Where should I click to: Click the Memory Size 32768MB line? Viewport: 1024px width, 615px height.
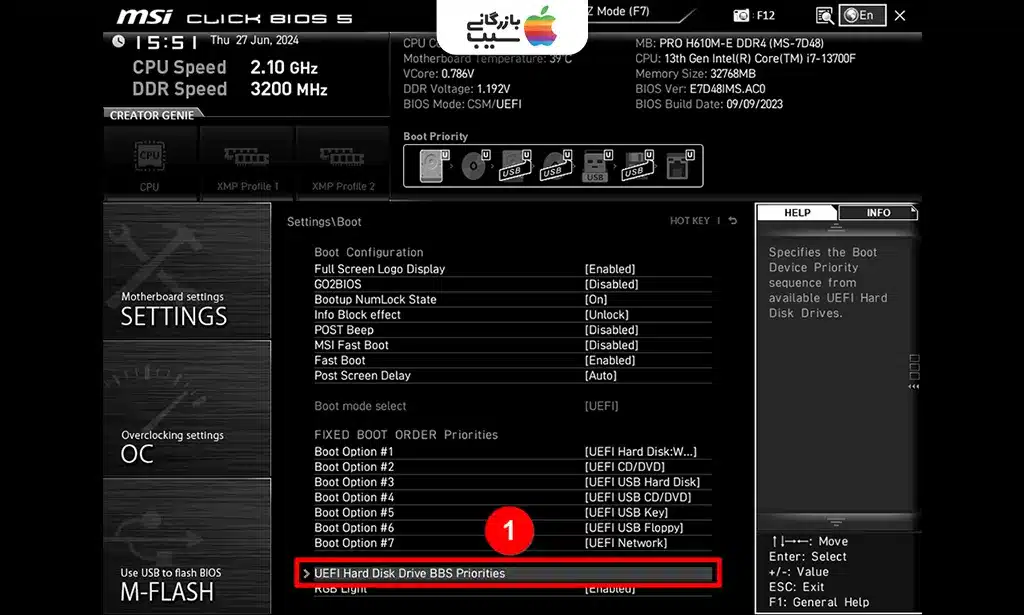click(x=696, y=74)
